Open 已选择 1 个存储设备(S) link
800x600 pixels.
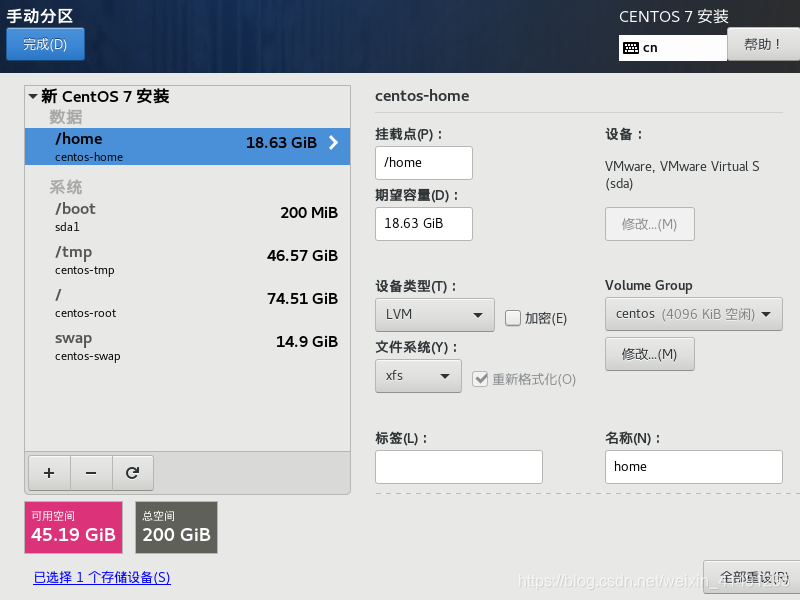pyautogui.click(x=102, y=577)
